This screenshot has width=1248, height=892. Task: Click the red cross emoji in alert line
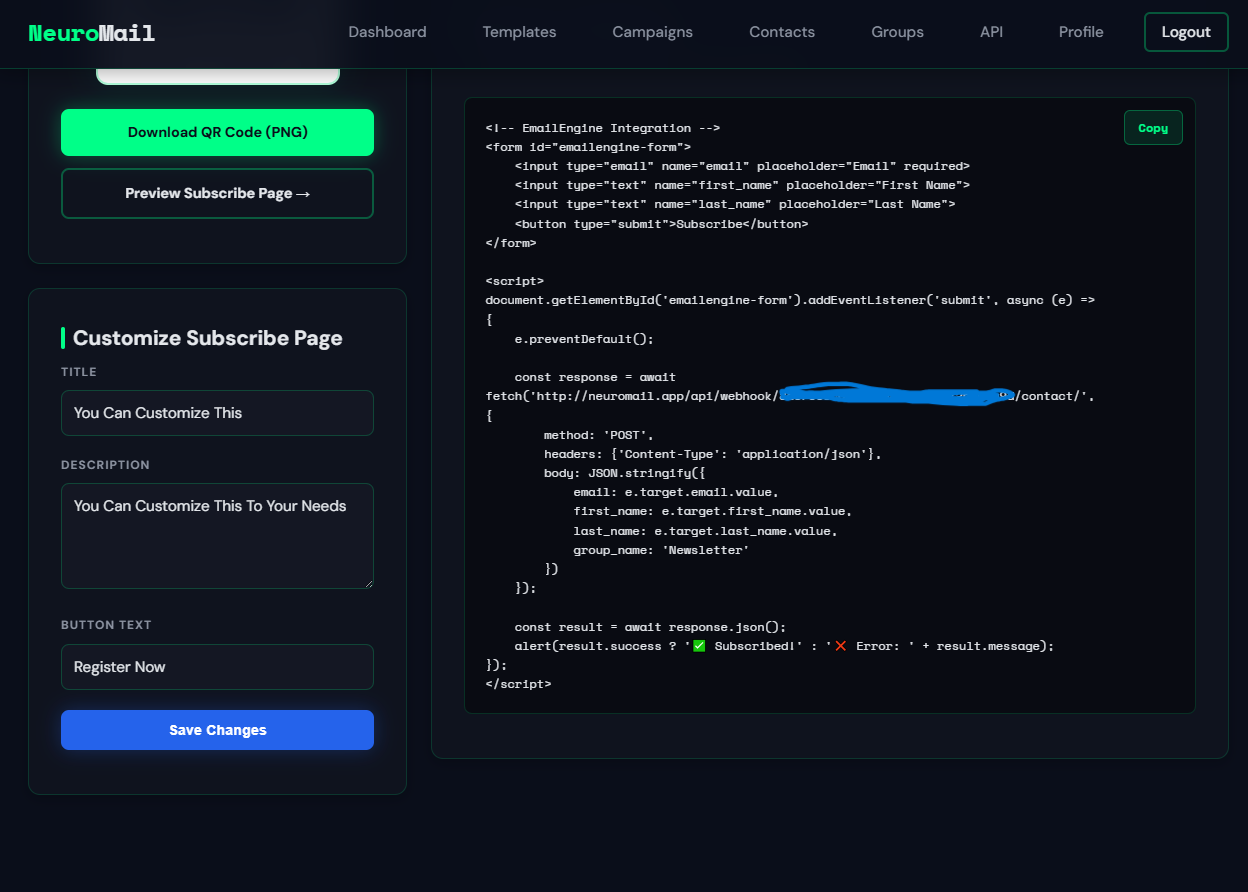click(841, 646)
